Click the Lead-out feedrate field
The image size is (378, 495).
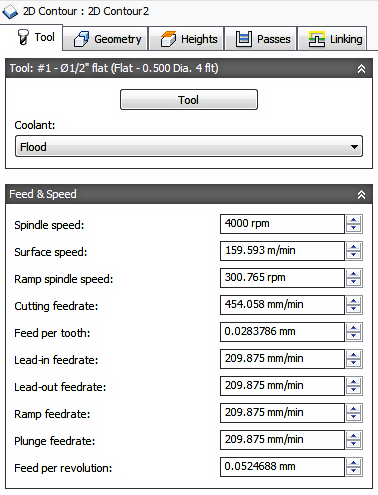282,386
